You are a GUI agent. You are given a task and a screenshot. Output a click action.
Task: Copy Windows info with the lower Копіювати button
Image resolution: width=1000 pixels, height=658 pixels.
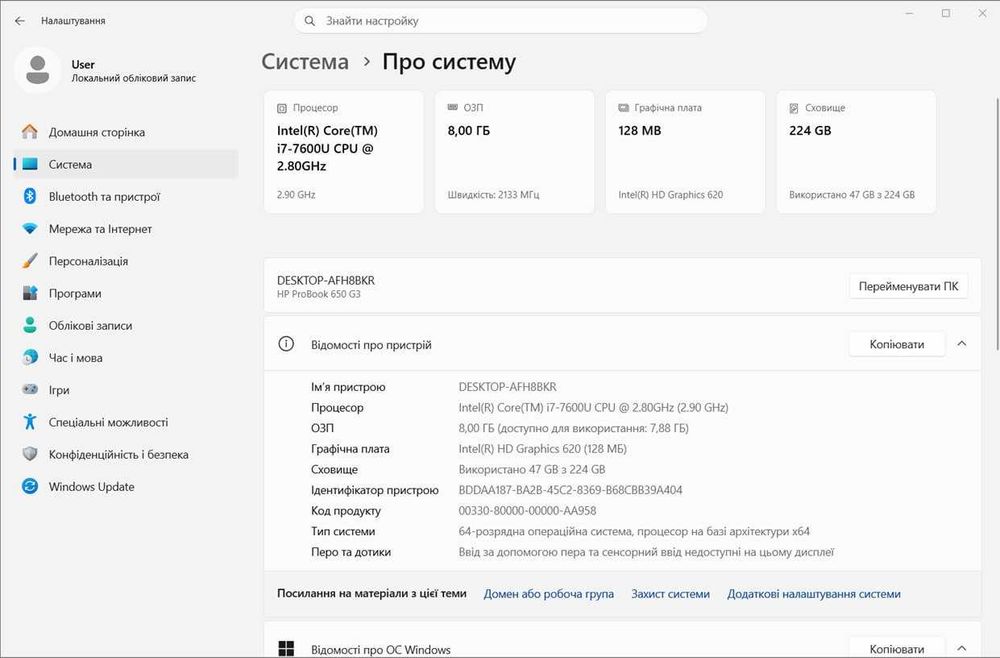tap(897, 648)
